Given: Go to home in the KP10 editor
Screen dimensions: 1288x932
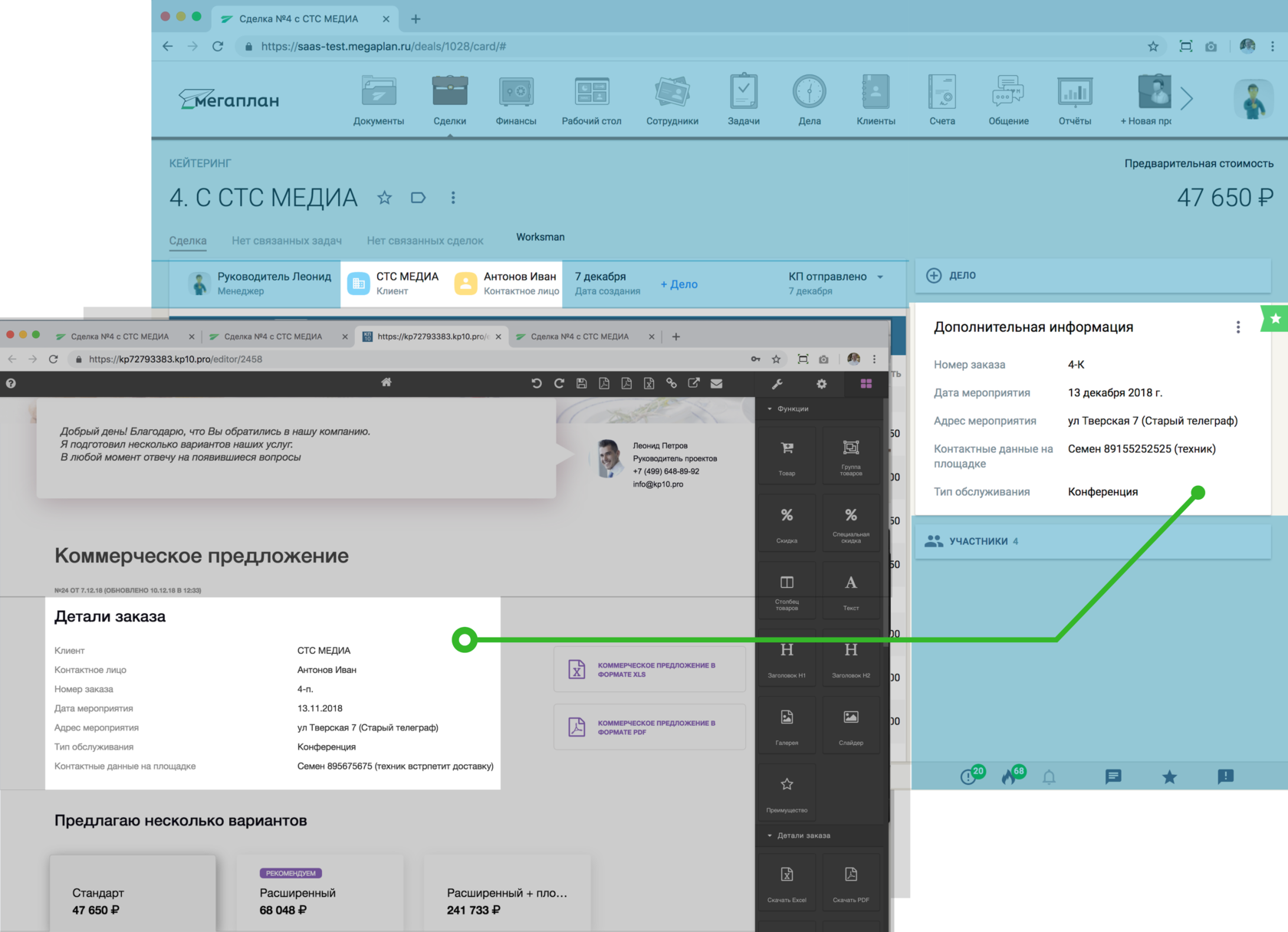Looking at the screenshot, I should (386, 382).
